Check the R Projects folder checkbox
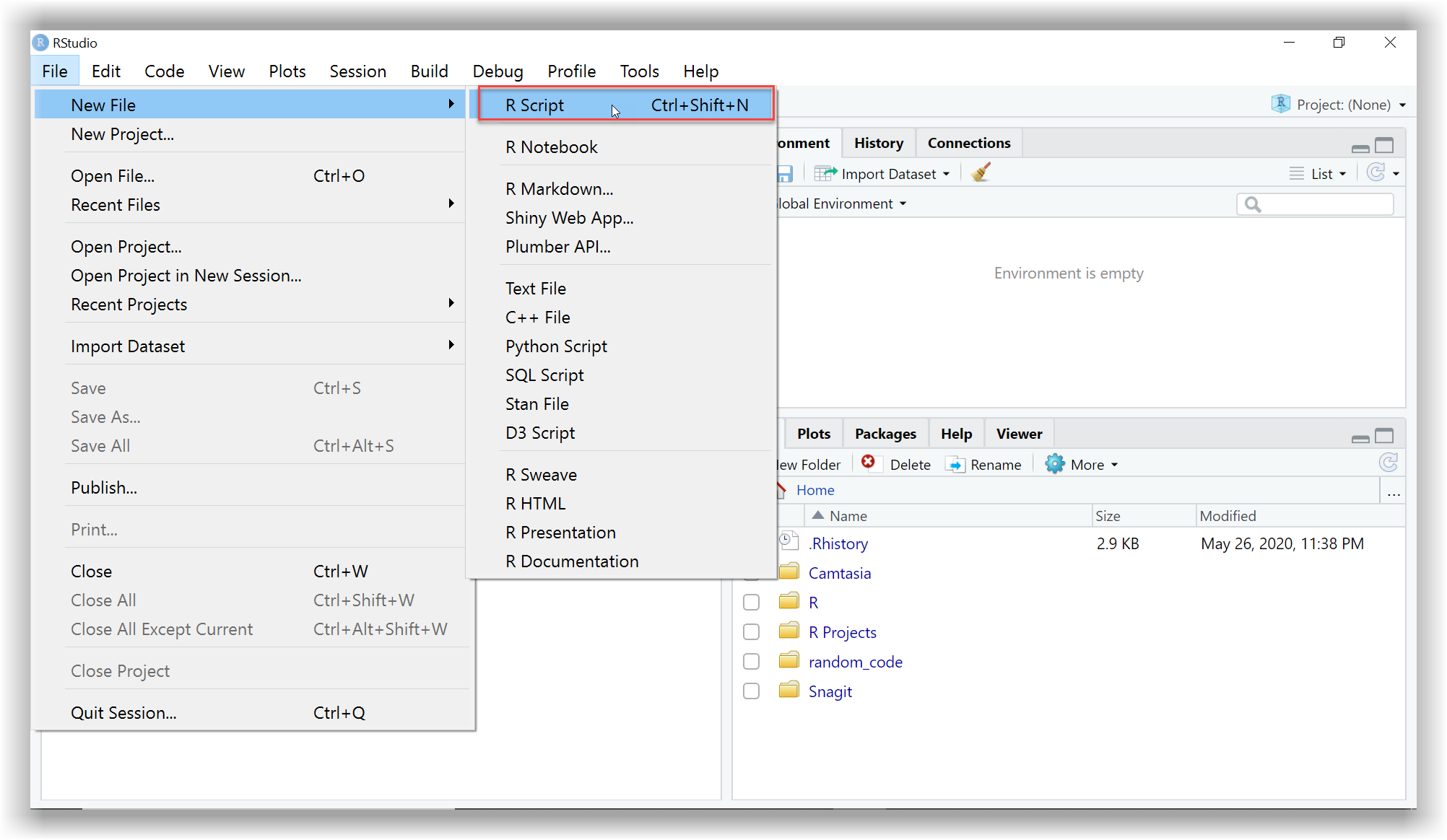The width and height of the screenshot is (1447, 840). coord(751,632)
